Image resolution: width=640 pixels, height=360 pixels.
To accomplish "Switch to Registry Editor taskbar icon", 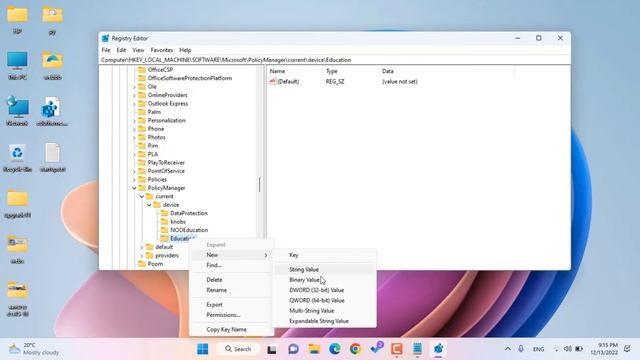I will (x=438, y=349).
